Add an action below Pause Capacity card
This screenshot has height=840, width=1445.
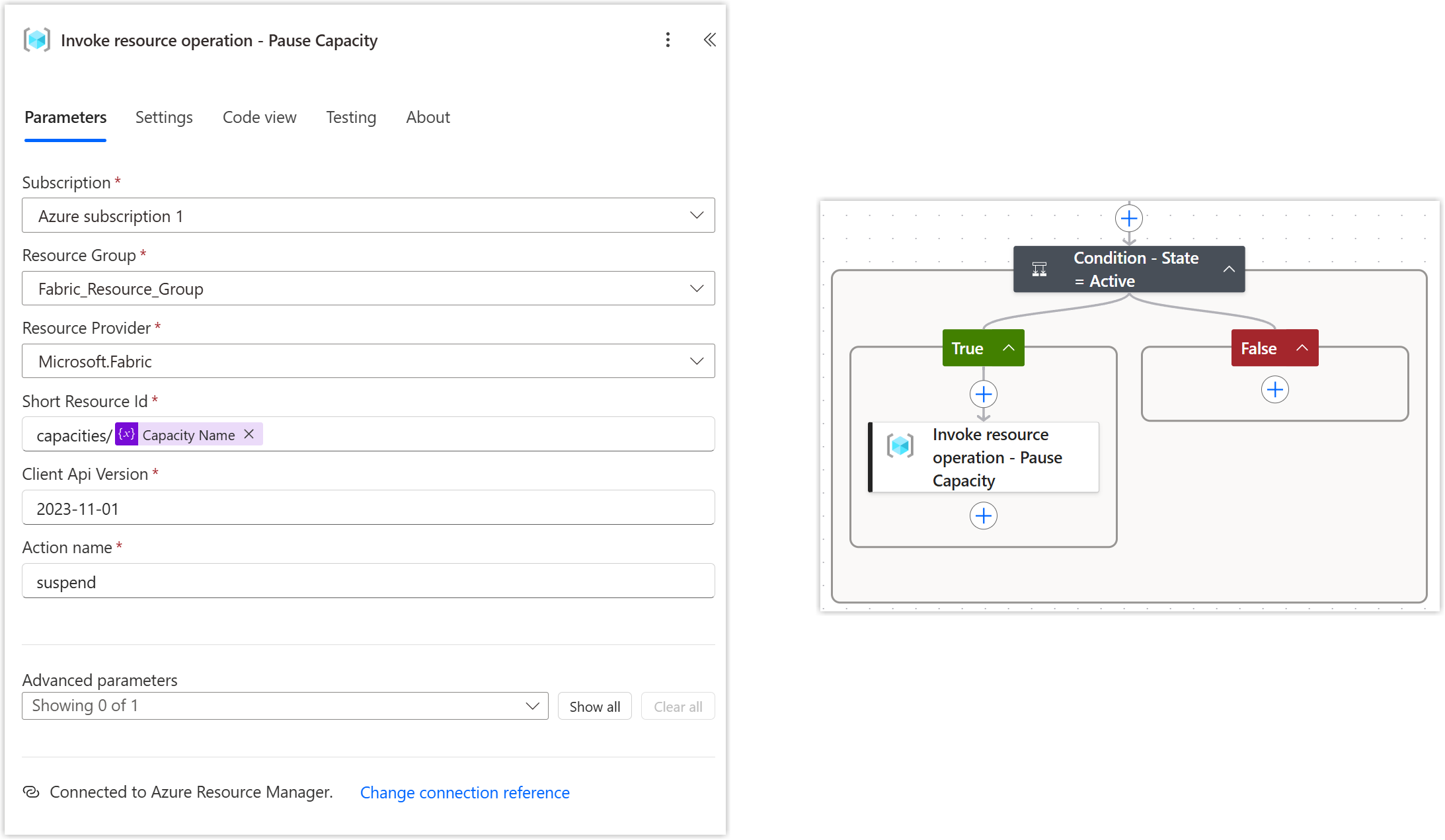[984, 516]
